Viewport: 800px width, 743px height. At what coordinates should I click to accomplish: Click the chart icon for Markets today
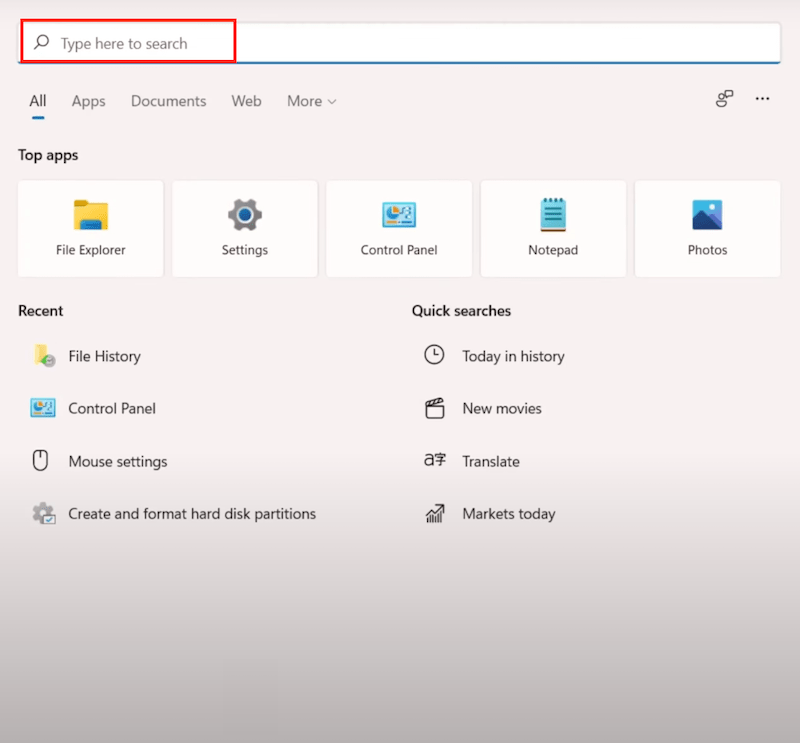click(435, 513)
